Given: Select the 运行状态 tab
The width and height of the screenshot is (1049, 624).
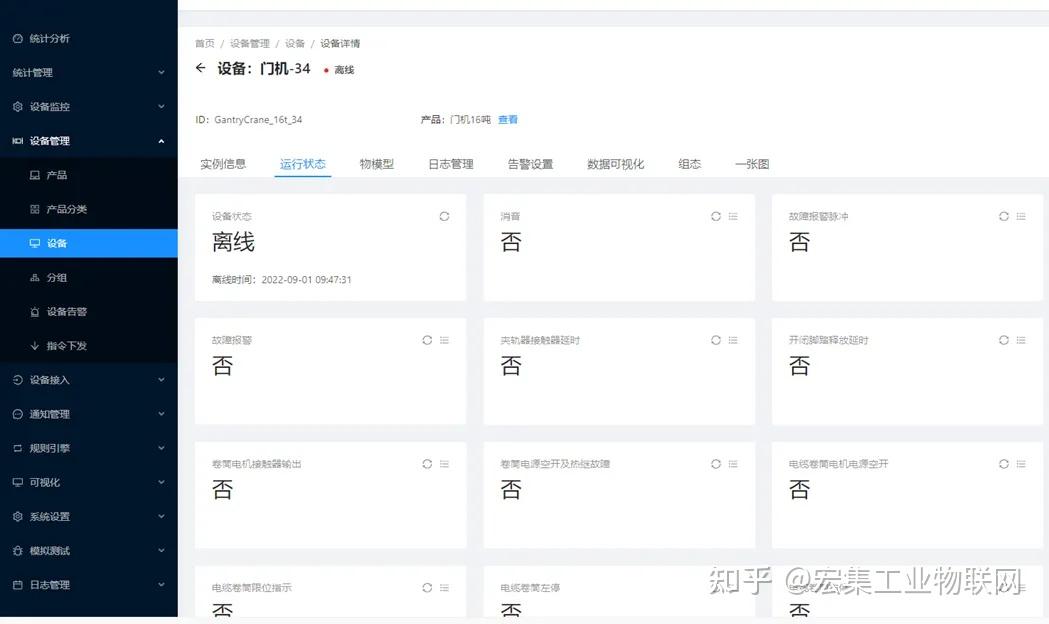Looking at the screenshot, I should (x=302, y=164).
